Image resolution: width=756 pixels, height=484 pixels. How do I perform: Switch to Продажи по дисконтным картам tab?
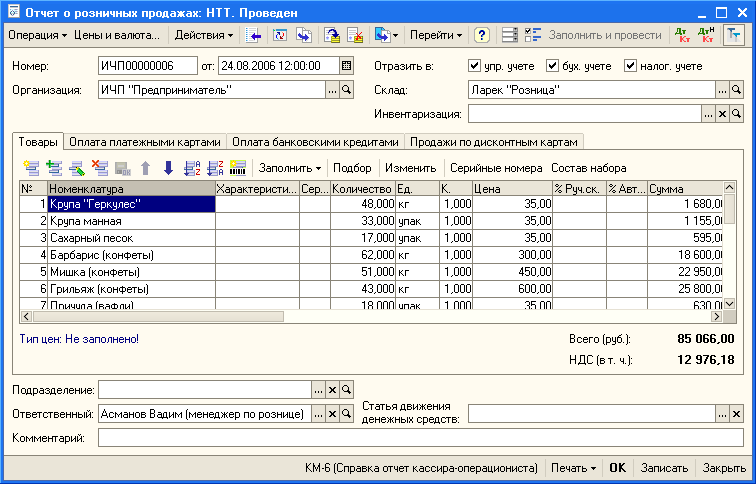[x=494, y=142]
